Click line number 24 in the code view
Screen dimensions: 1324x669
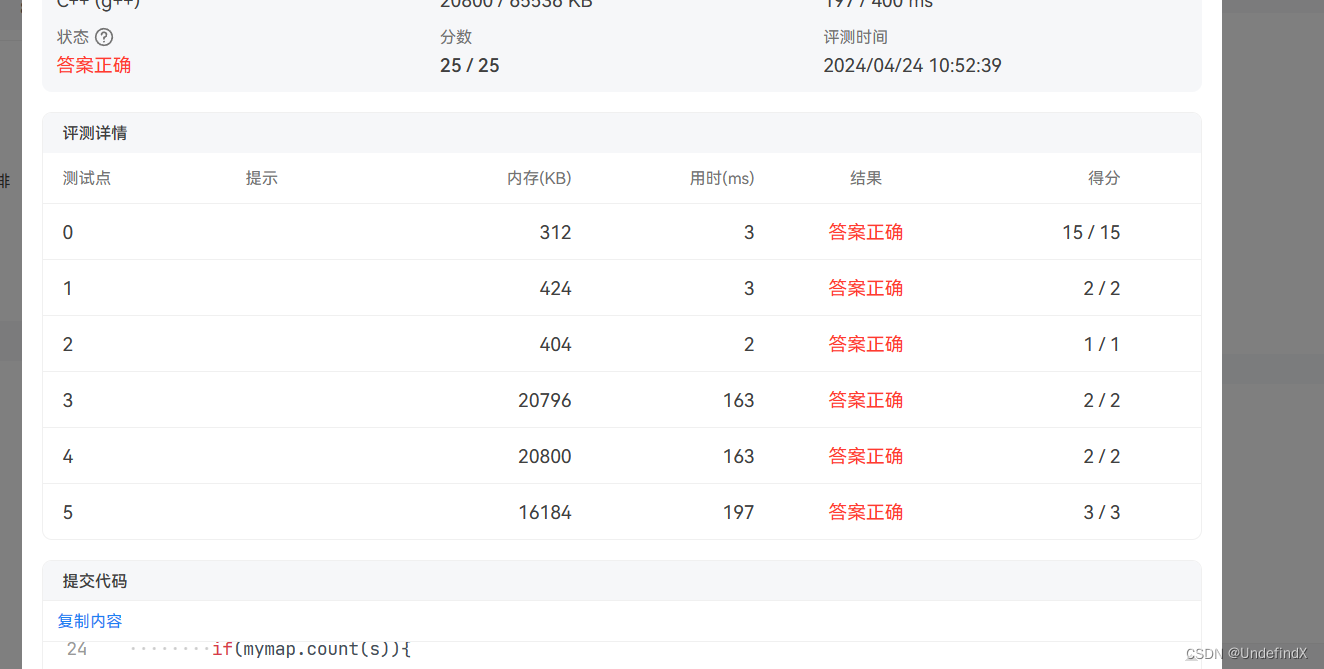click(x=77, y=649)
